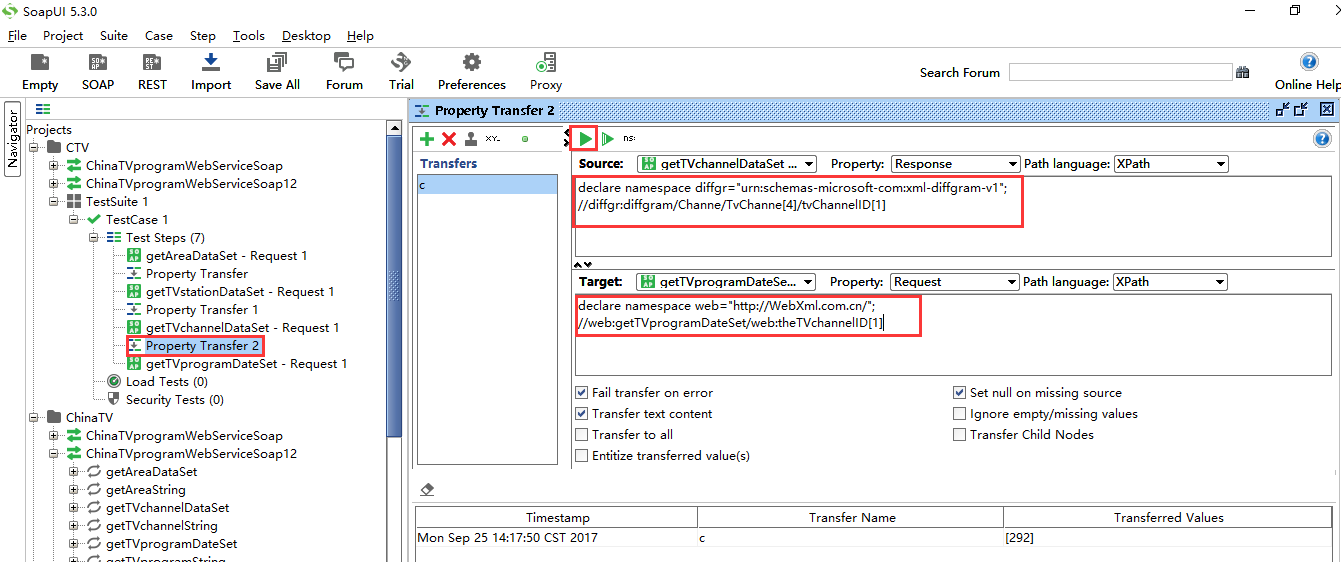Create new SOAP project from toolbar
Viewport: 1341px width, 562px height.
click(98, 64)
